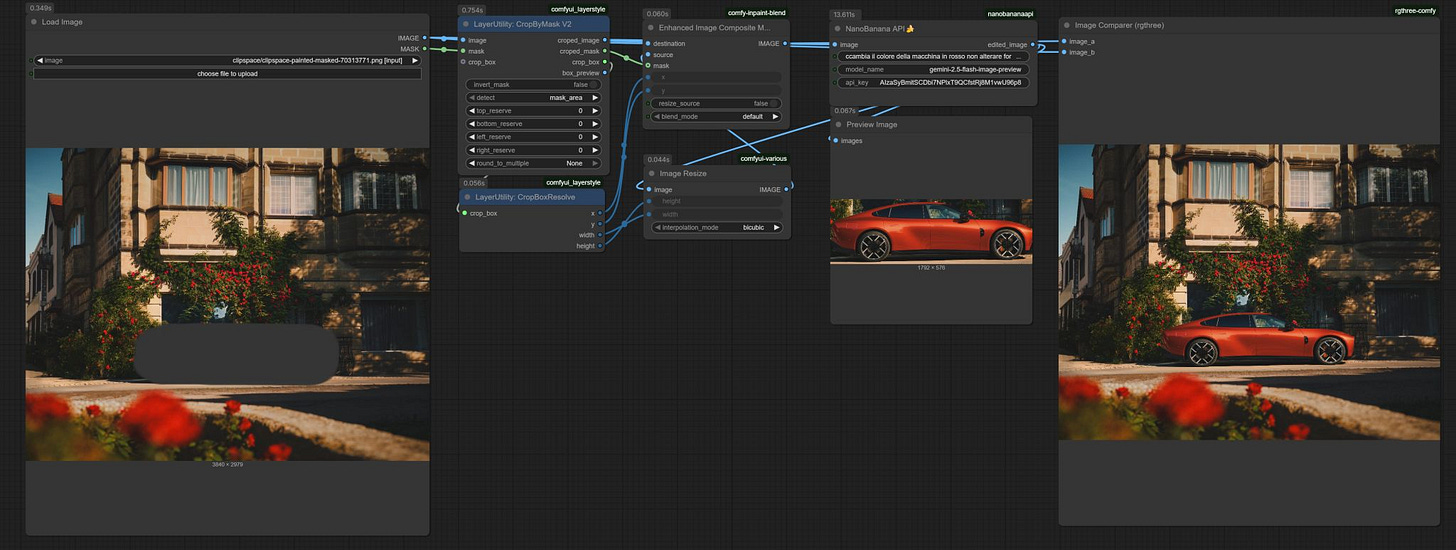Click the height output socket on CropBoxResolve
Viewport: 1456px width, 550px height.
pyautogui.click(x=600, y=246)
